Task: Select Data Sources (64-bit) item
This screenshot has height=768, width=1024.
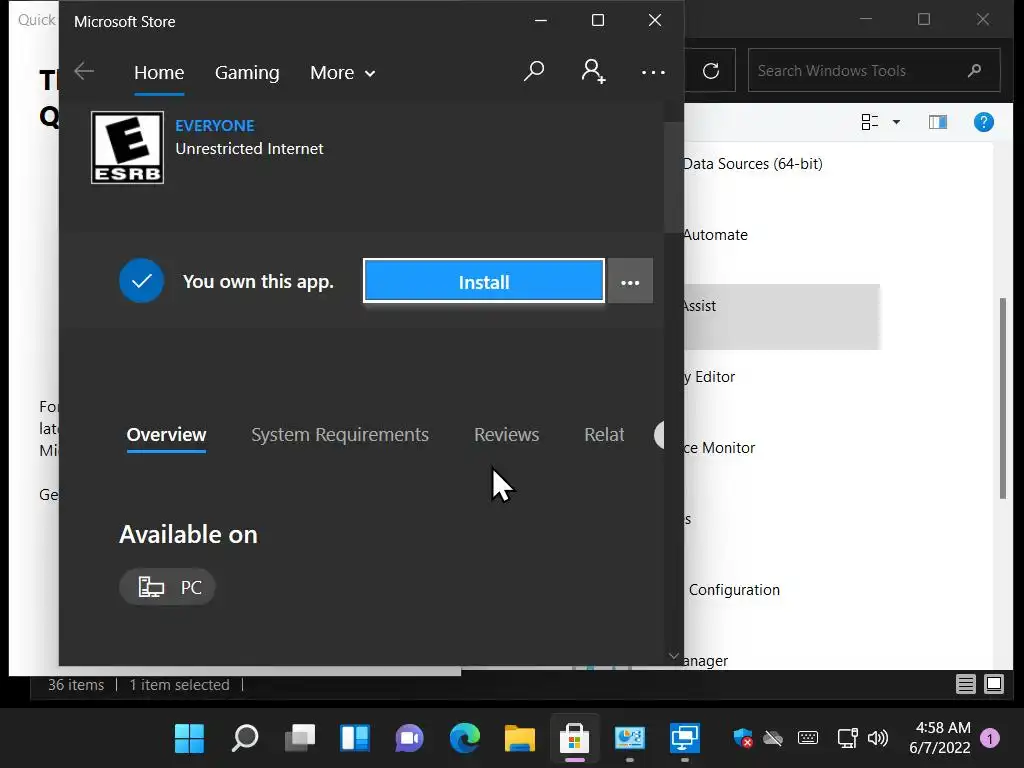Action: point(752,164)
